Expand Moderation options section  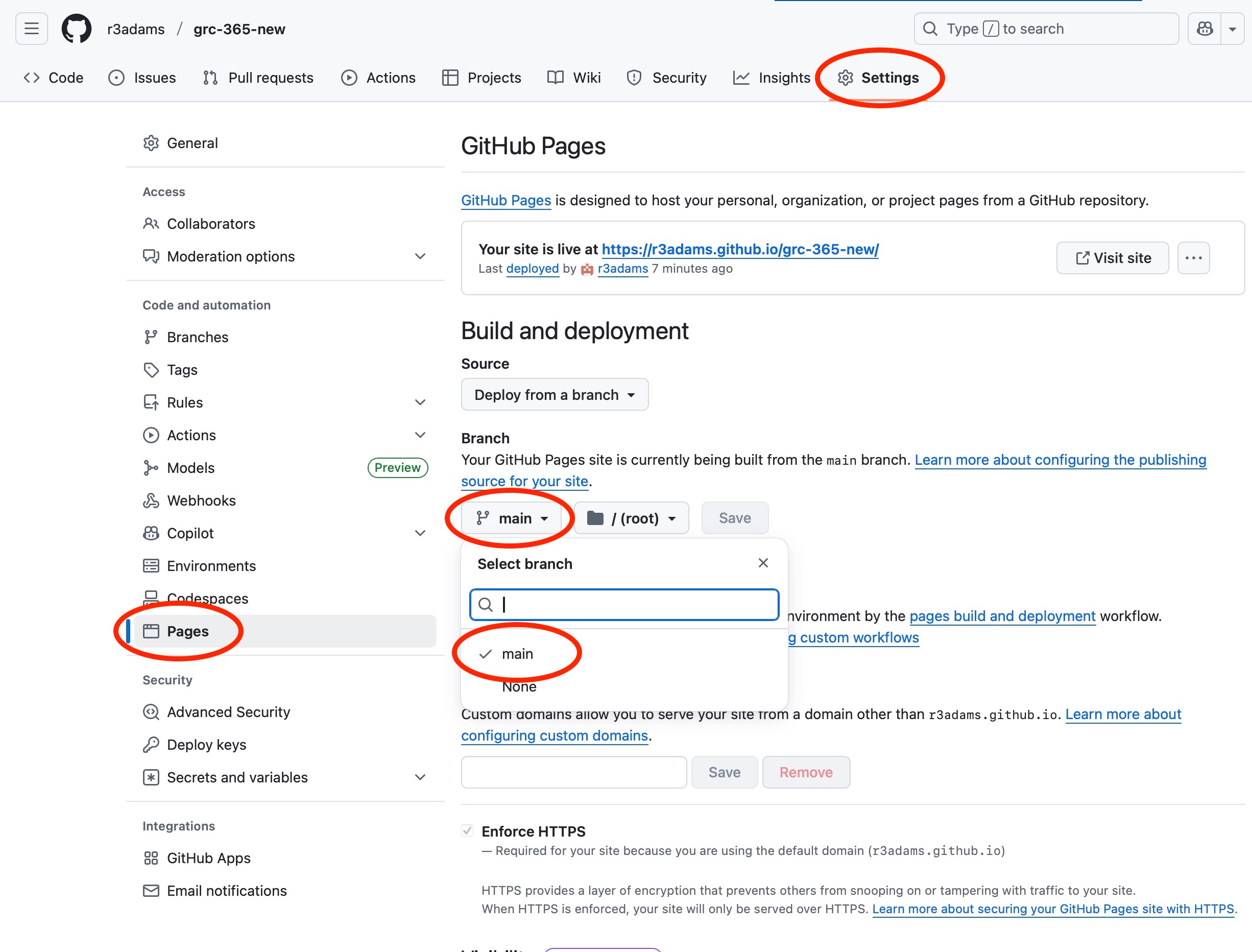[285, 256]
